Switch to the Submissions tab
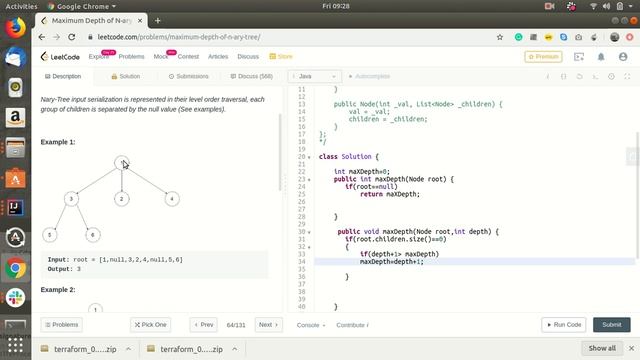The width and height of the screenshot is (640, 360). click(x=189, y=76)
